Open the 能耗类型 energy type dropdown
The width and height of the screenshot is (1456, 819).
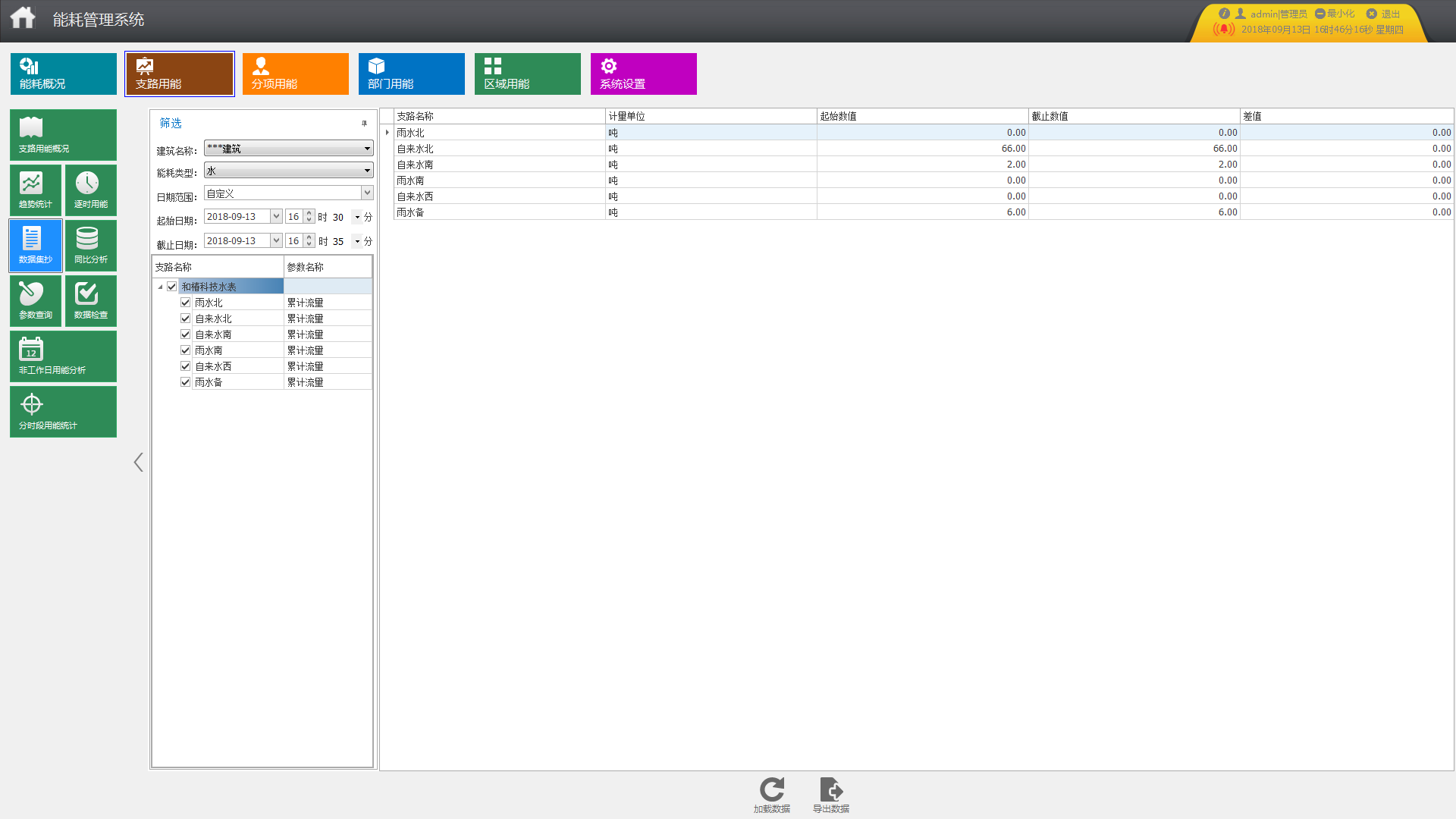pos(367,171)
